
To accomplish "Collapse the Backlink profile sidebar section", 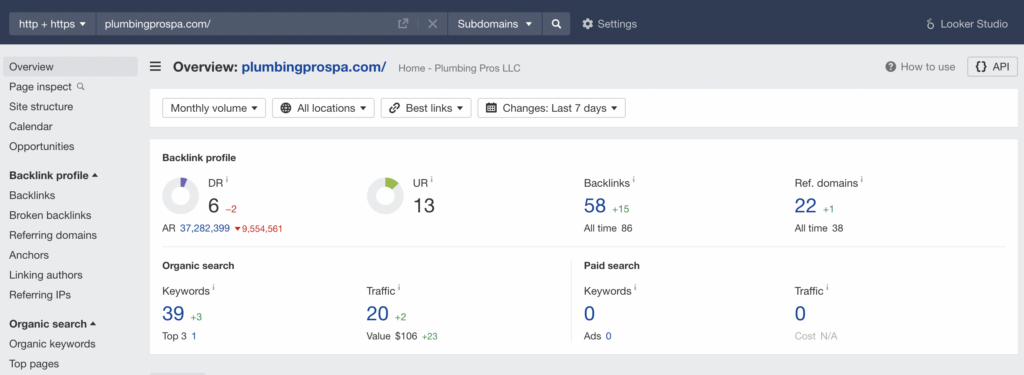I will [x=54, y=175].
